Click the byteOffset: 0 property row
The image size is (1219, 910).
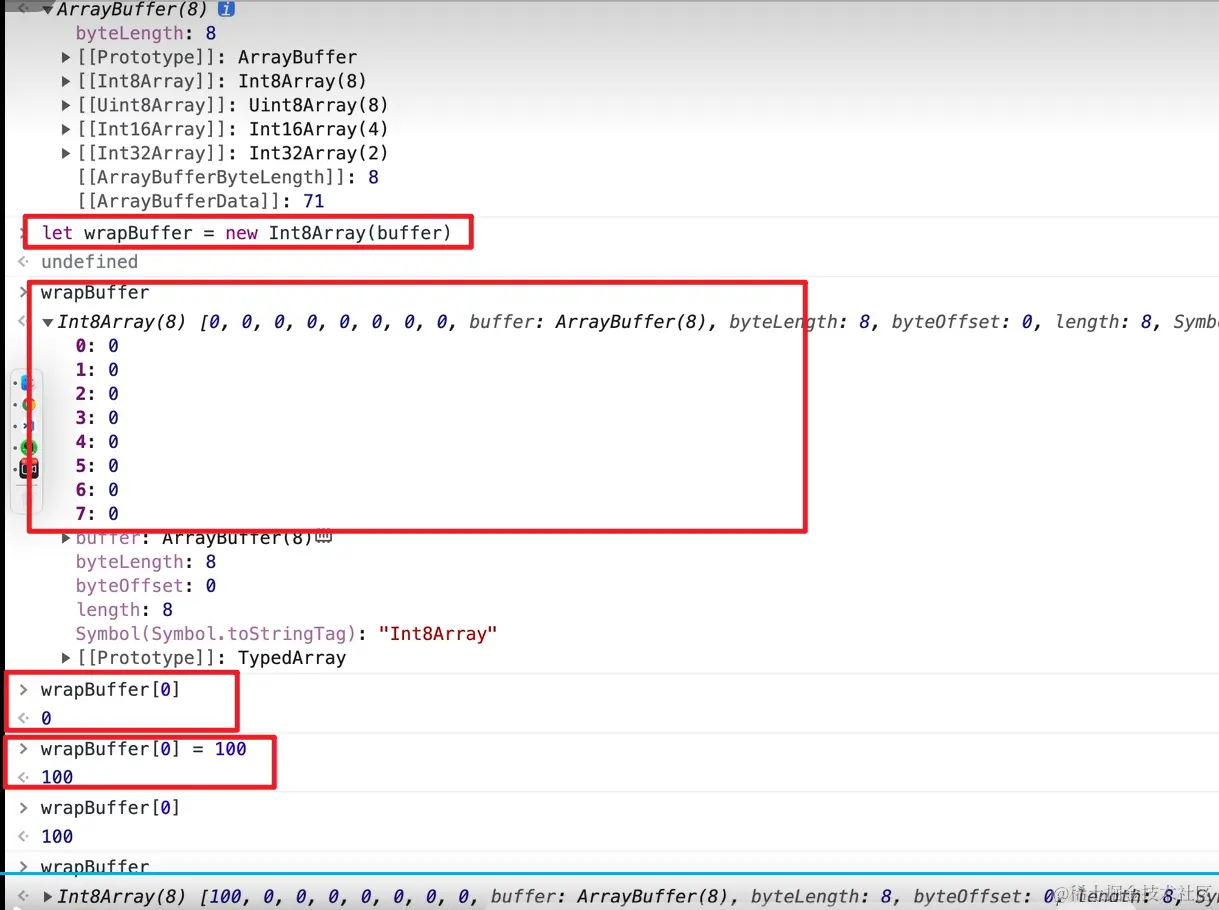146,586
